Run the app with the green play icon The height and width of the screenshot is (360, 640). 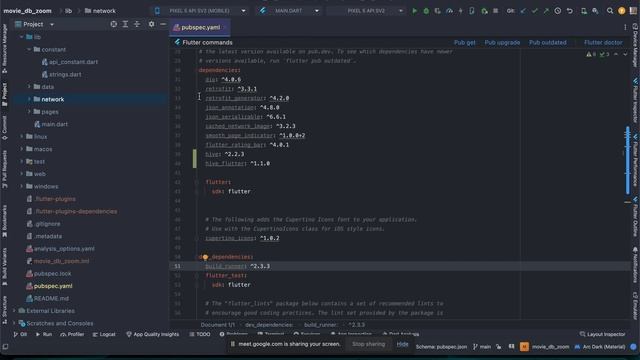point(414,11)
